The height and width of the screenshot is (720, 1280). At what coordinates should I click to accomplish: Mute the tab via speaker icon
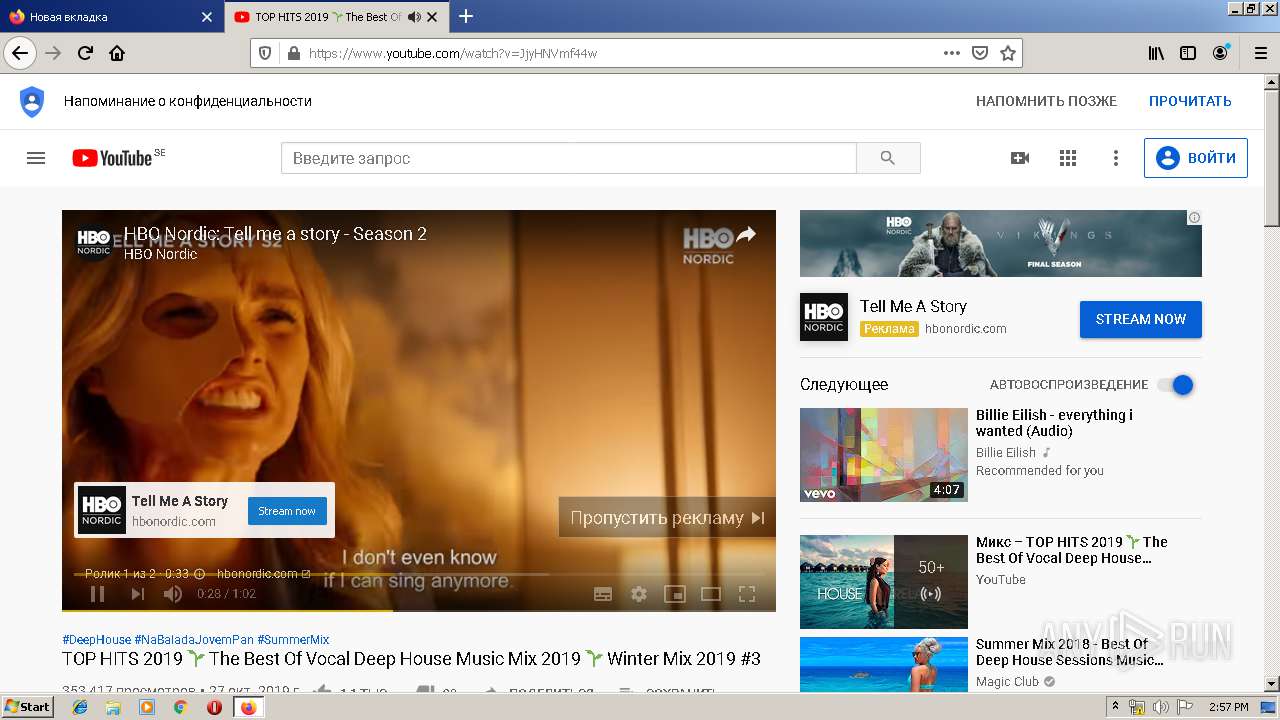[x=414, y=17]
